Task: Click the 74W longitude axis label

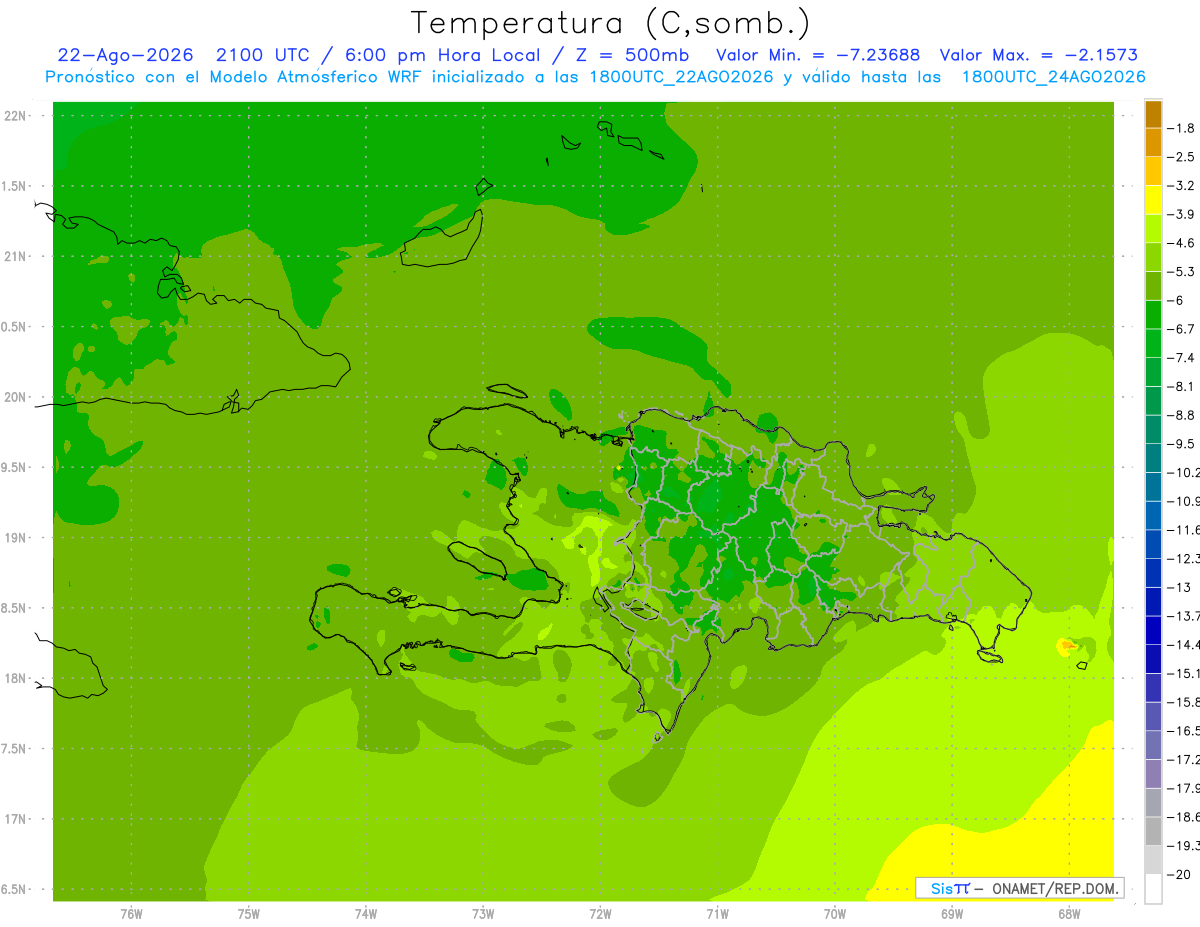Action: [x=366, y=914]
